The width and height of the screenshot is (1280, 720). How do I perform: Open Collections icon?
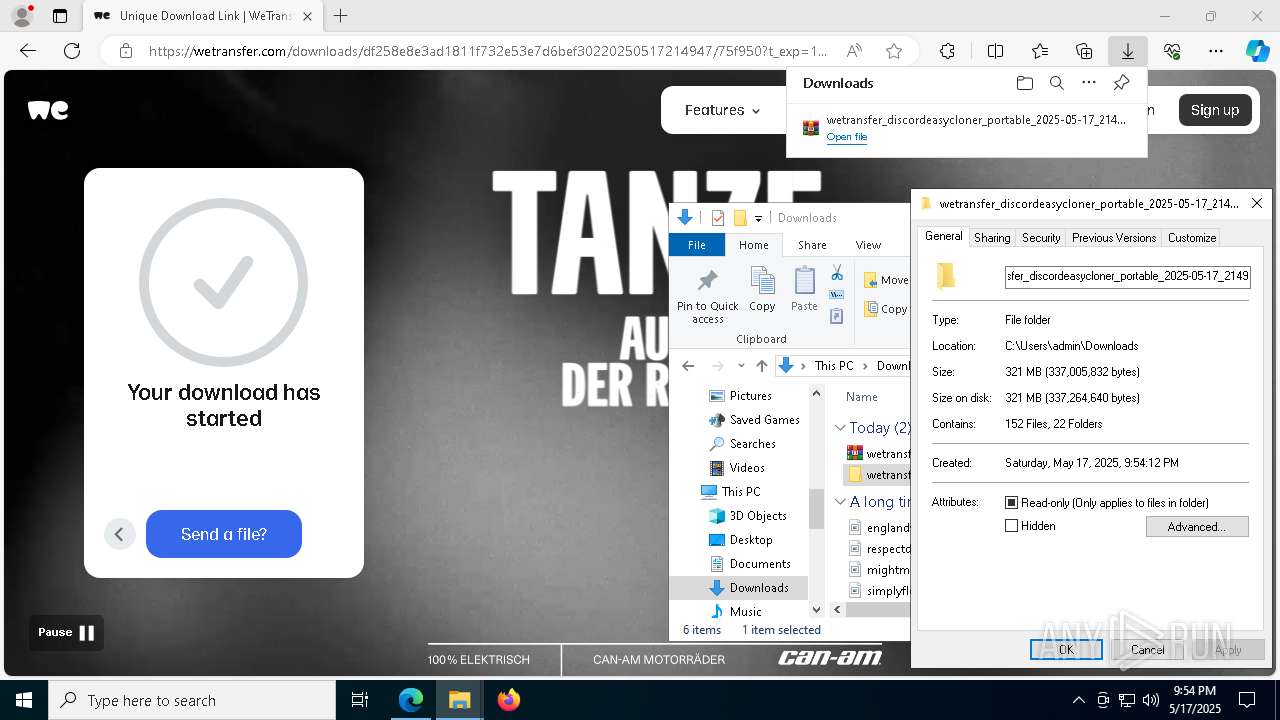(1084, 51)
